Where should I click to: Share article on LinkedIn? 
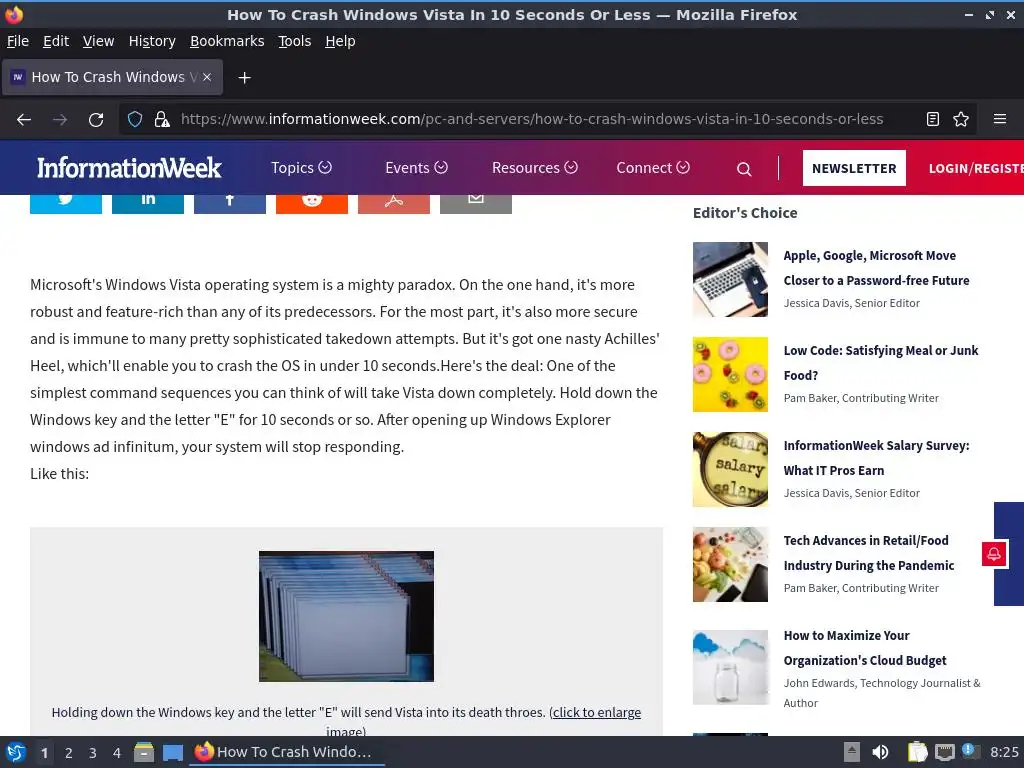148,204
